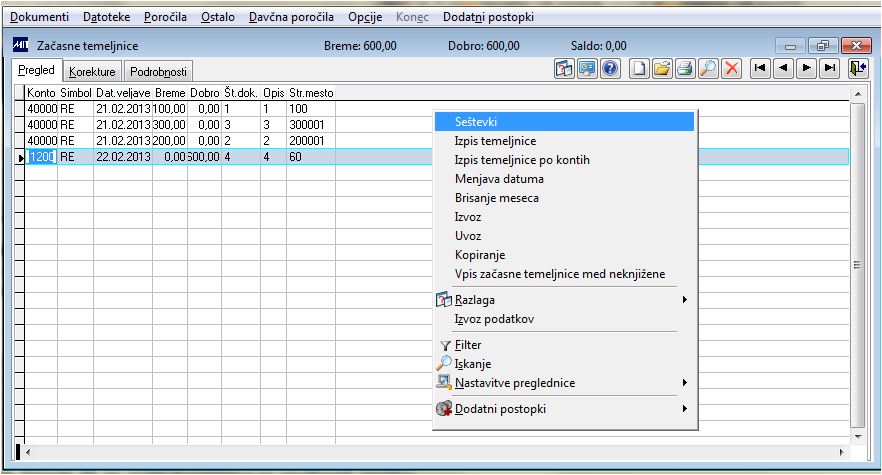Screen dimensions: 882x475
Task: Choose Seštevki from the context menu
Action: coord(564,122)
